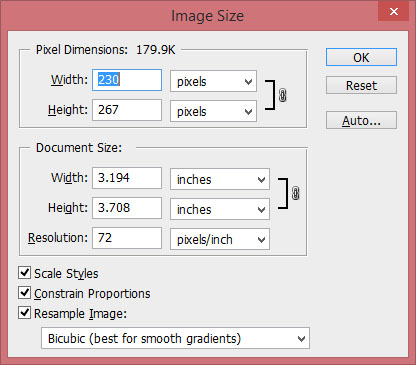Open the Auto... resolution button

click(361, 120)
